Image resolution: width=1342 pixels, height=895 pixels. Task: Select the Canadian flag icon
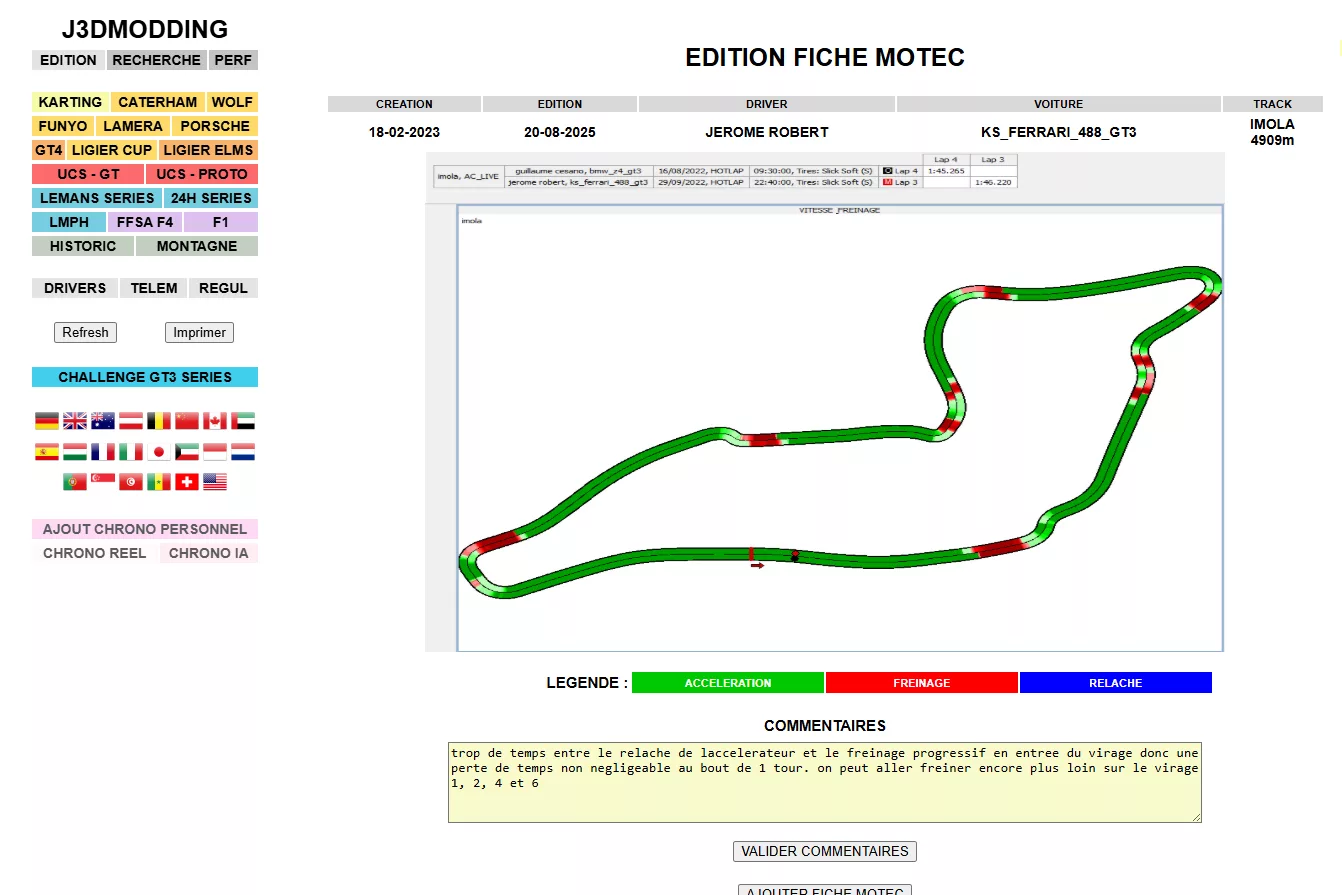(215, 421)
